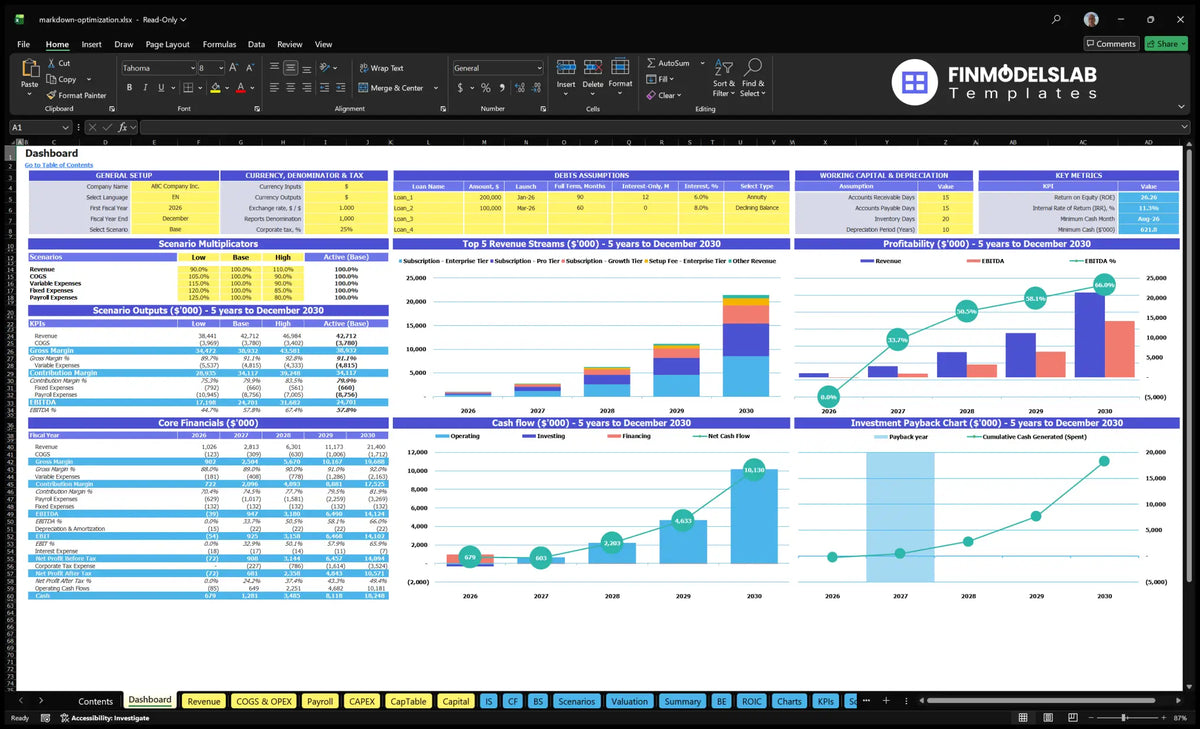Toggle Wrap Text

click(381, 68)
